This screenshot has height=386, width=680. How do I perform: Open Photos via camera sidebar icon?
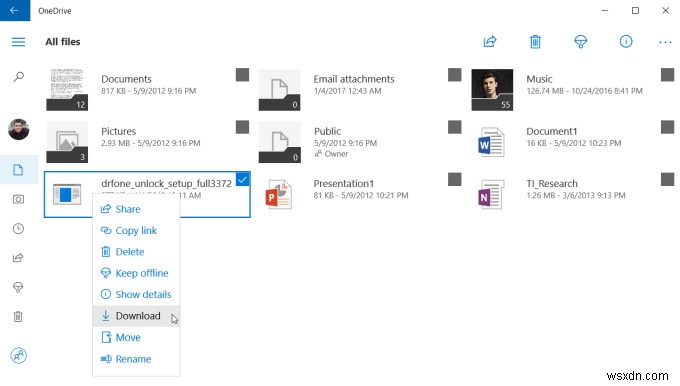pyautogui.click(x=18, y=199)
